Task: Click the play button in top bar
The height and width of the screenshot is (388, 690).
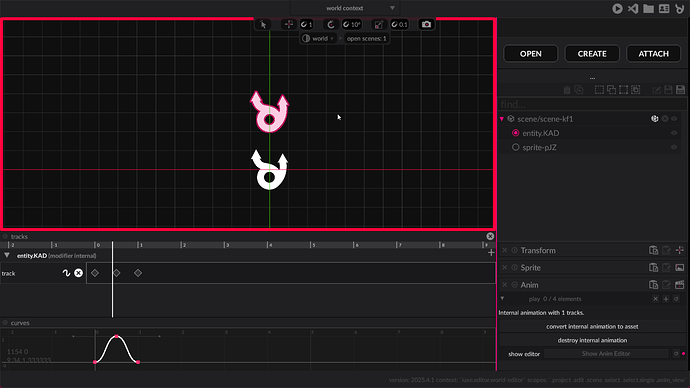Action: [x=617, y=8]
